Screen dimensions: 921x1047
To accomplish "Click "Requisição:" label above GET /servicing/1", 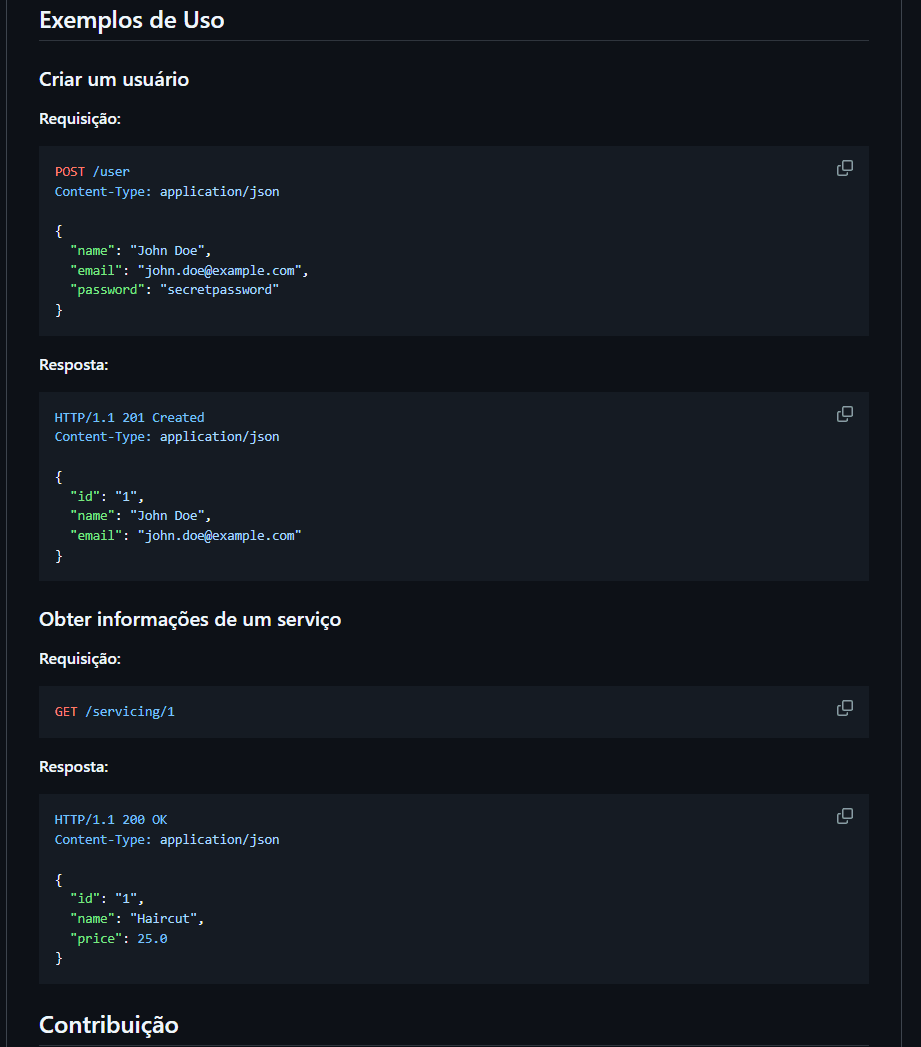I will 80,659.
